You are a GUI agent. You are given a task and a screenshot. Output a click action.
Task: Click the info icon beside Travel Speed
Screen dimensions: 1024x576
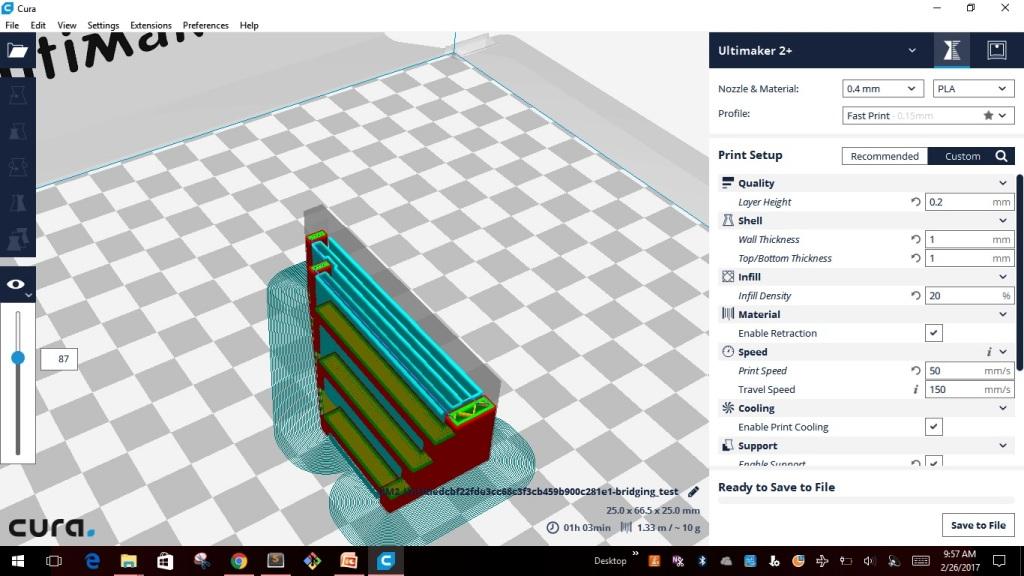point(916,389)
